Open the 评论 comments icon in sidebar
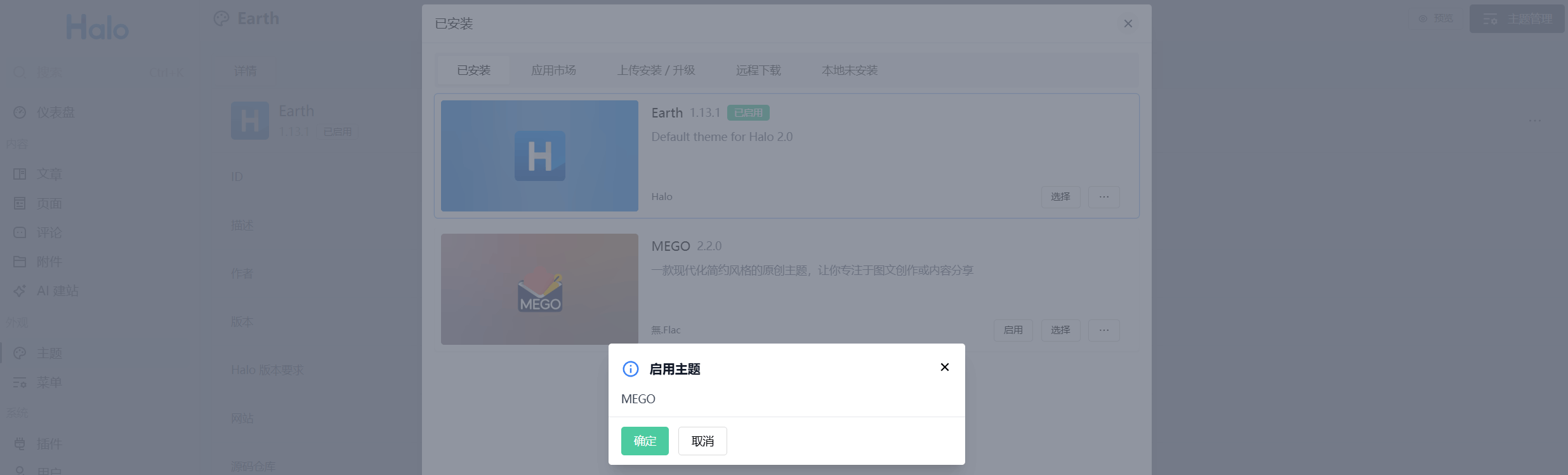This screenshot has height=475, width=1568. point(20,232)
